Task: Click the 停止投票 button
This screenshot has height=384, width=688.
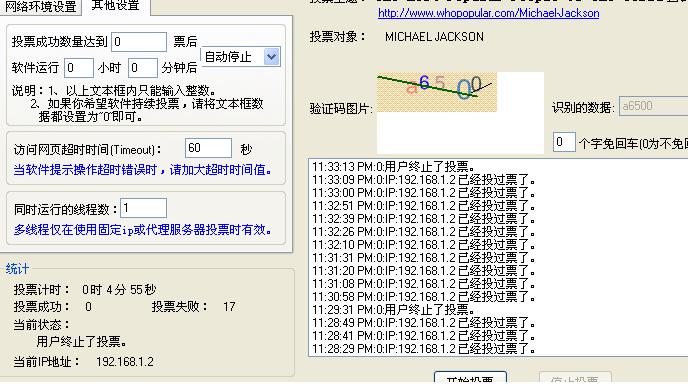Action: 575,378
